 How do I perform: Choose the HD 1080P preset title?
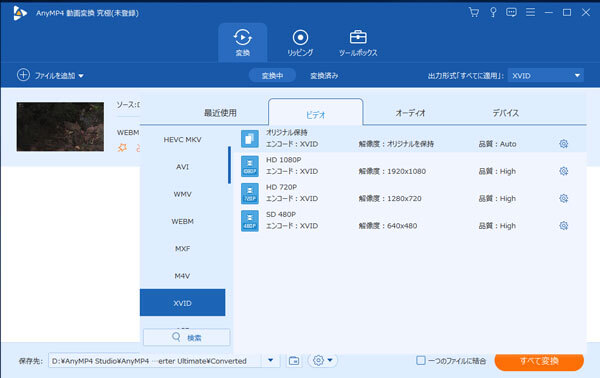(x=284, y=160)
